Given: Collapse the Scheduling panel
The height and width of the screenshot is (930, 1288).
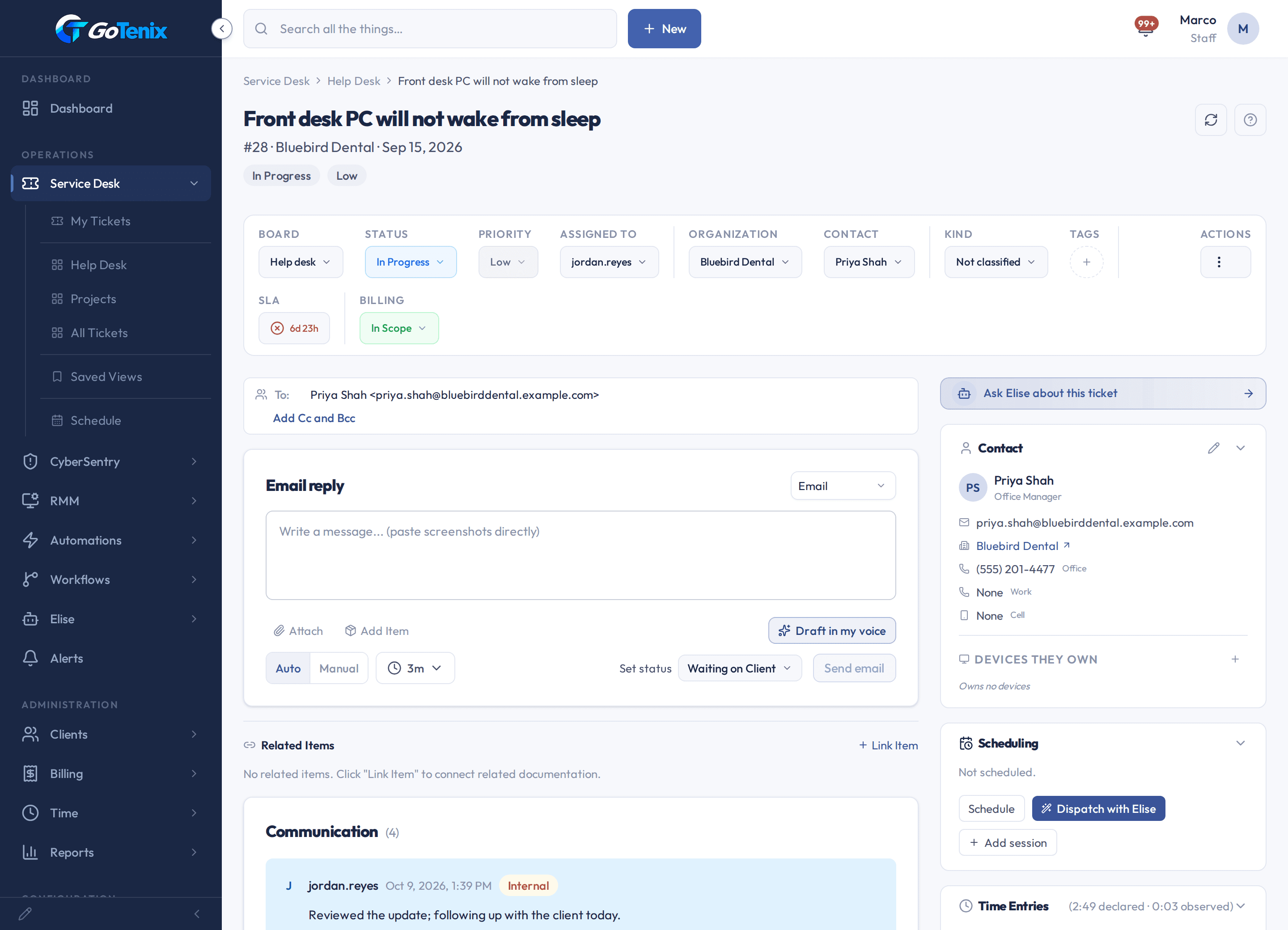Looking at the screenshot, I should 1240,743.
